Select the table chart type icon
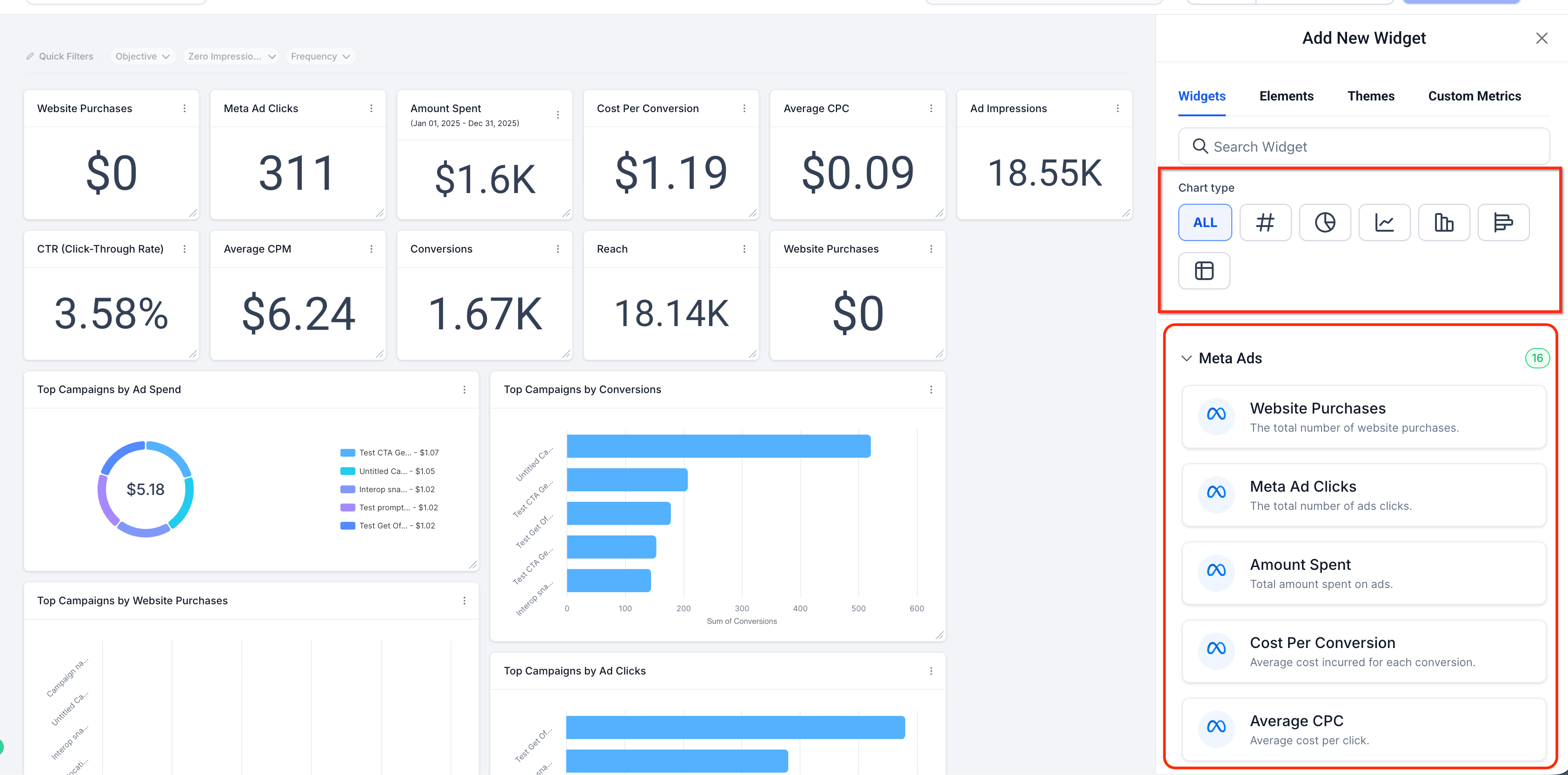The image size is (1568, 775). (1204, 270)
